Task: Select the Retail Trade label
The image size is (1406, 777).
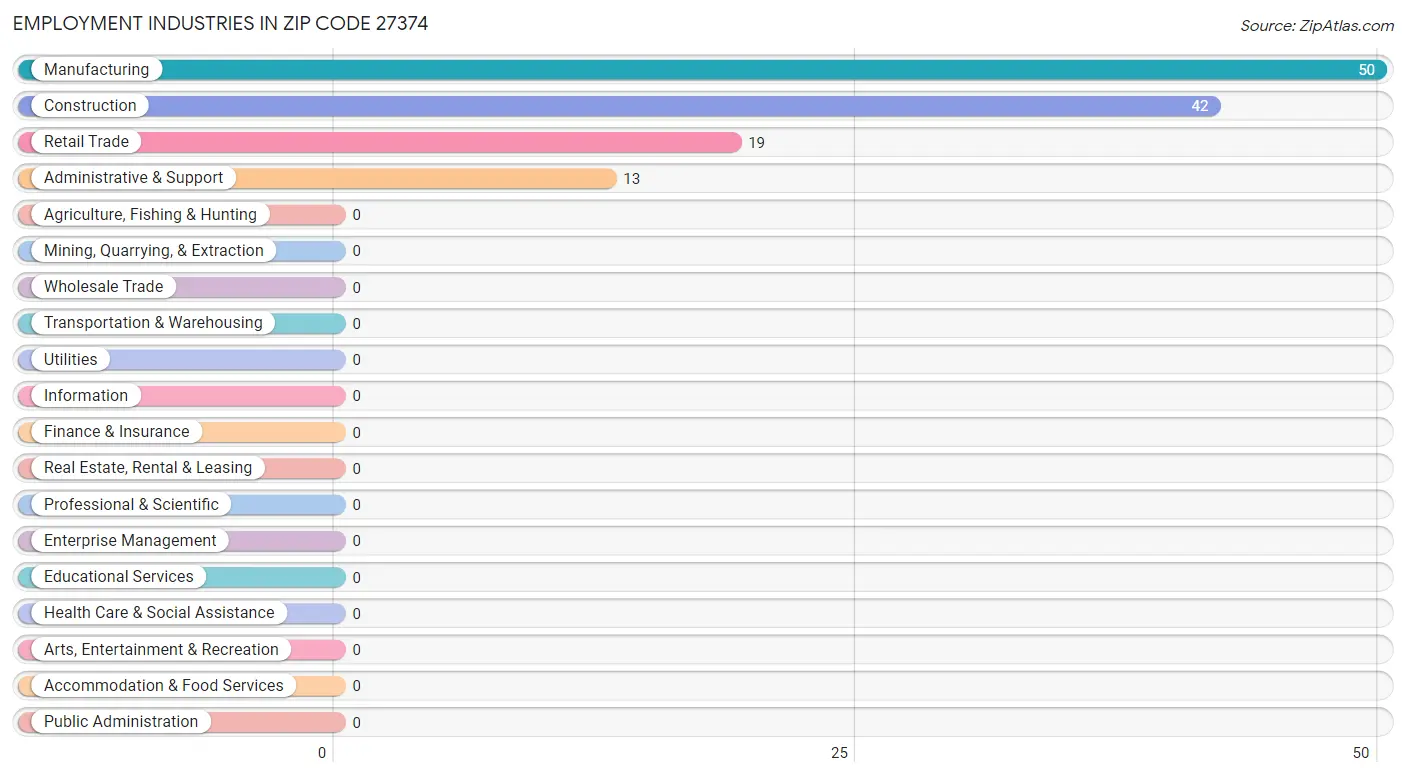Action: [86, 141]
